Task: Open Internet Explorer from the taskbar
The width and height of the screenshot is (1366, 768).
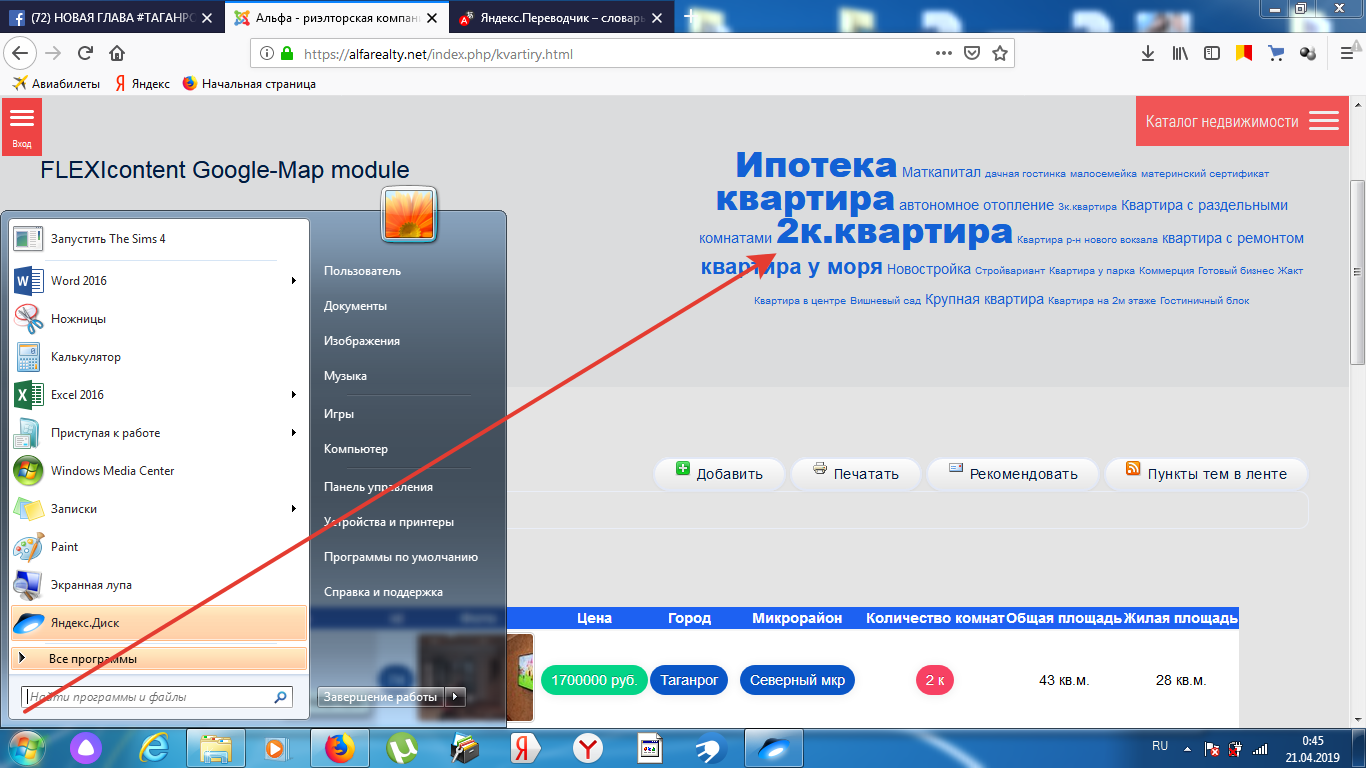Action: click(x=154, y=748)
